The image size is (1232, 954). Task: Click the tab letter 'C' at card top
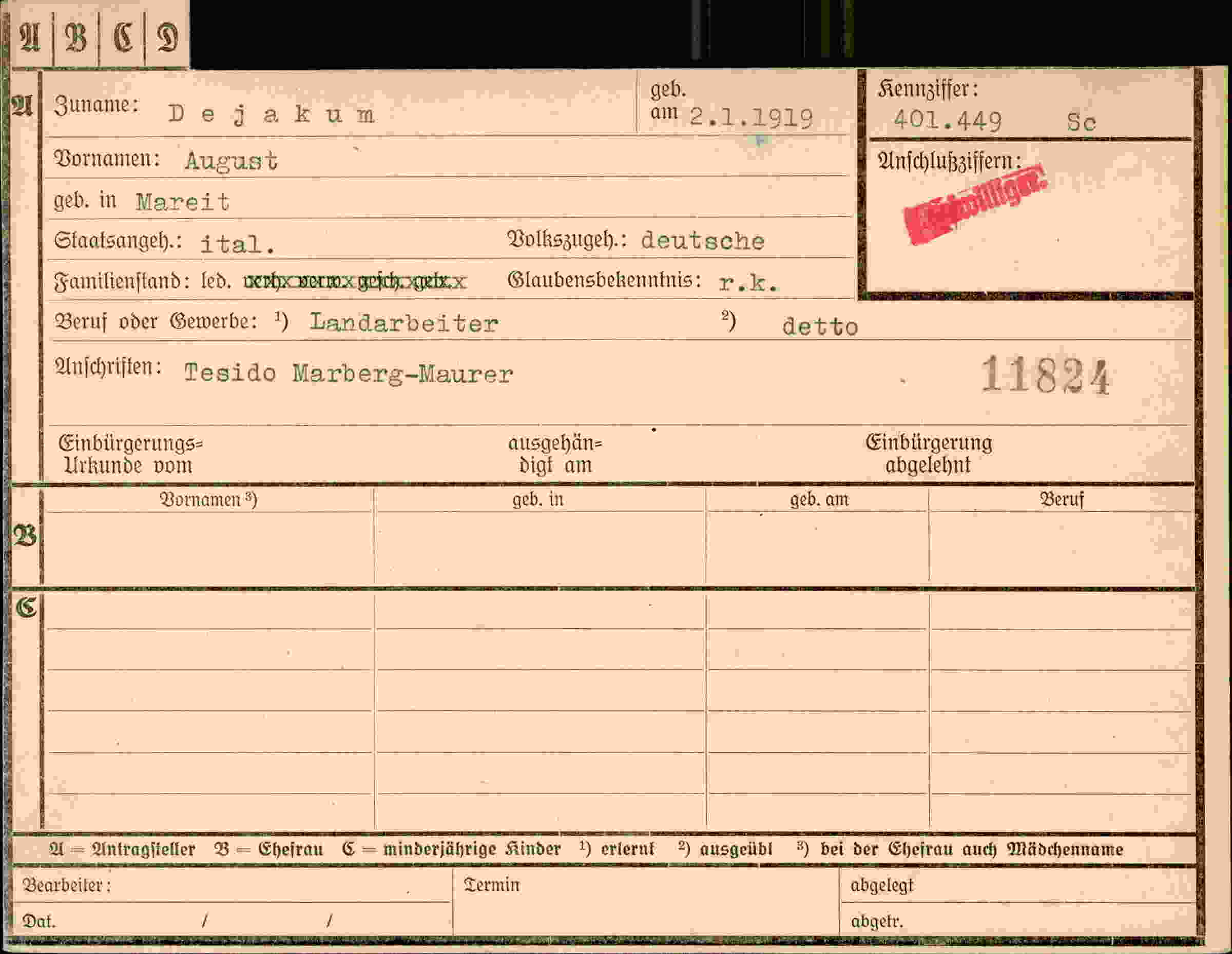[x=122, y=38]
